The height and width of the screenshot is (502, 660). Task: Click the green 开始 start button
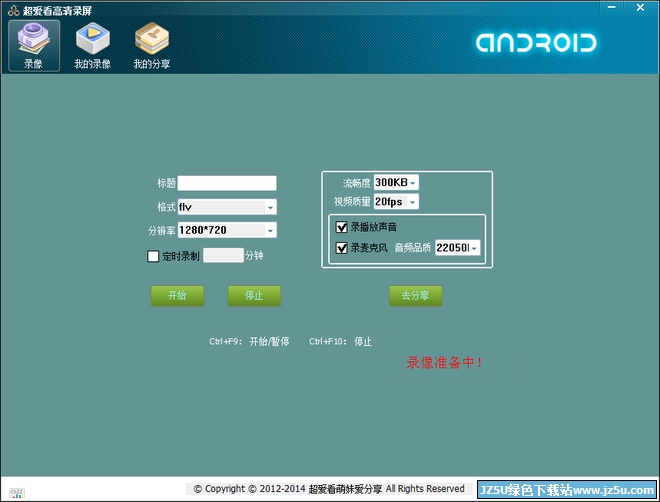point(177,296)
